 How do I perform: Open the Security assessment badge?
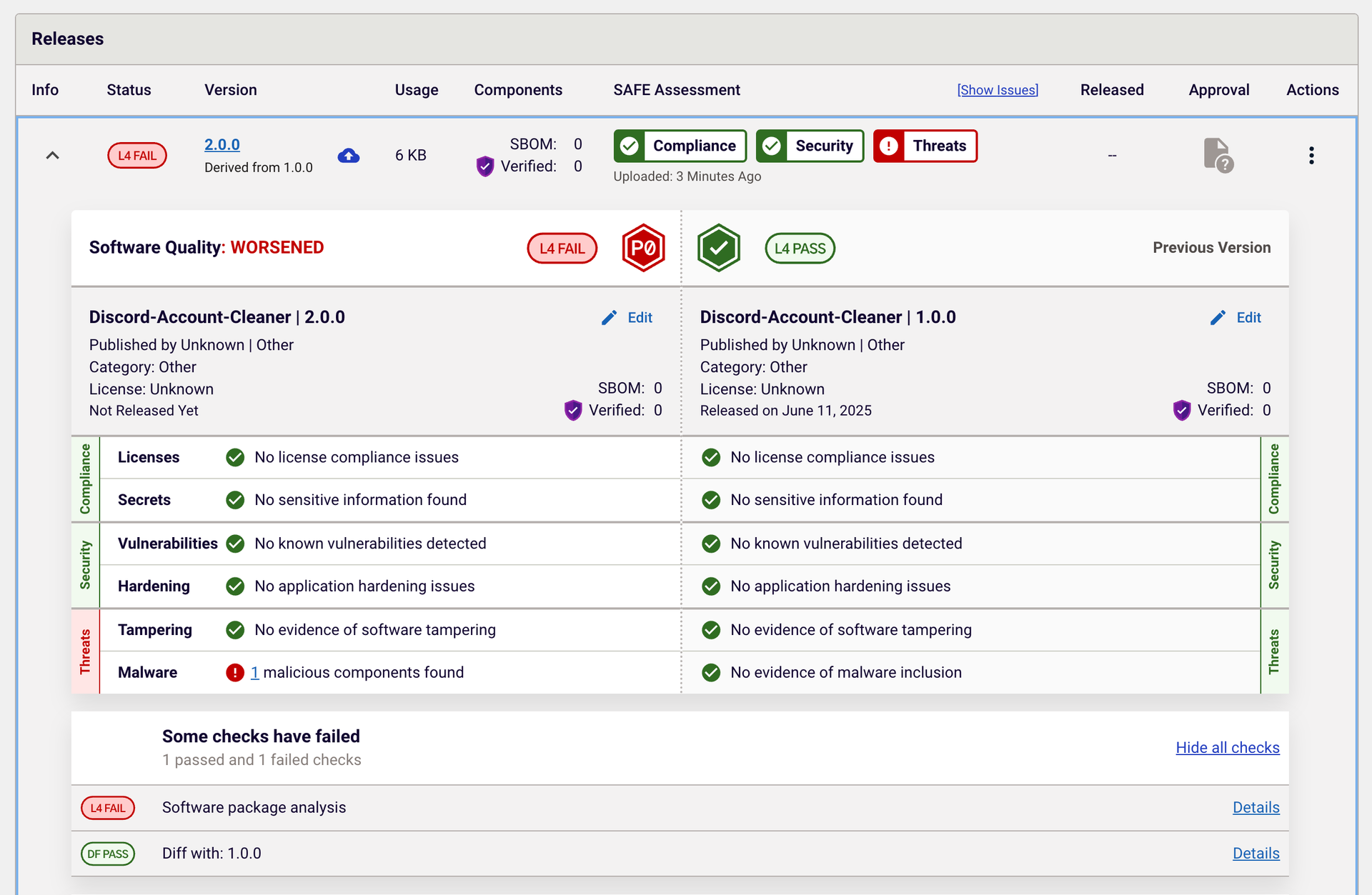(810, 146)
